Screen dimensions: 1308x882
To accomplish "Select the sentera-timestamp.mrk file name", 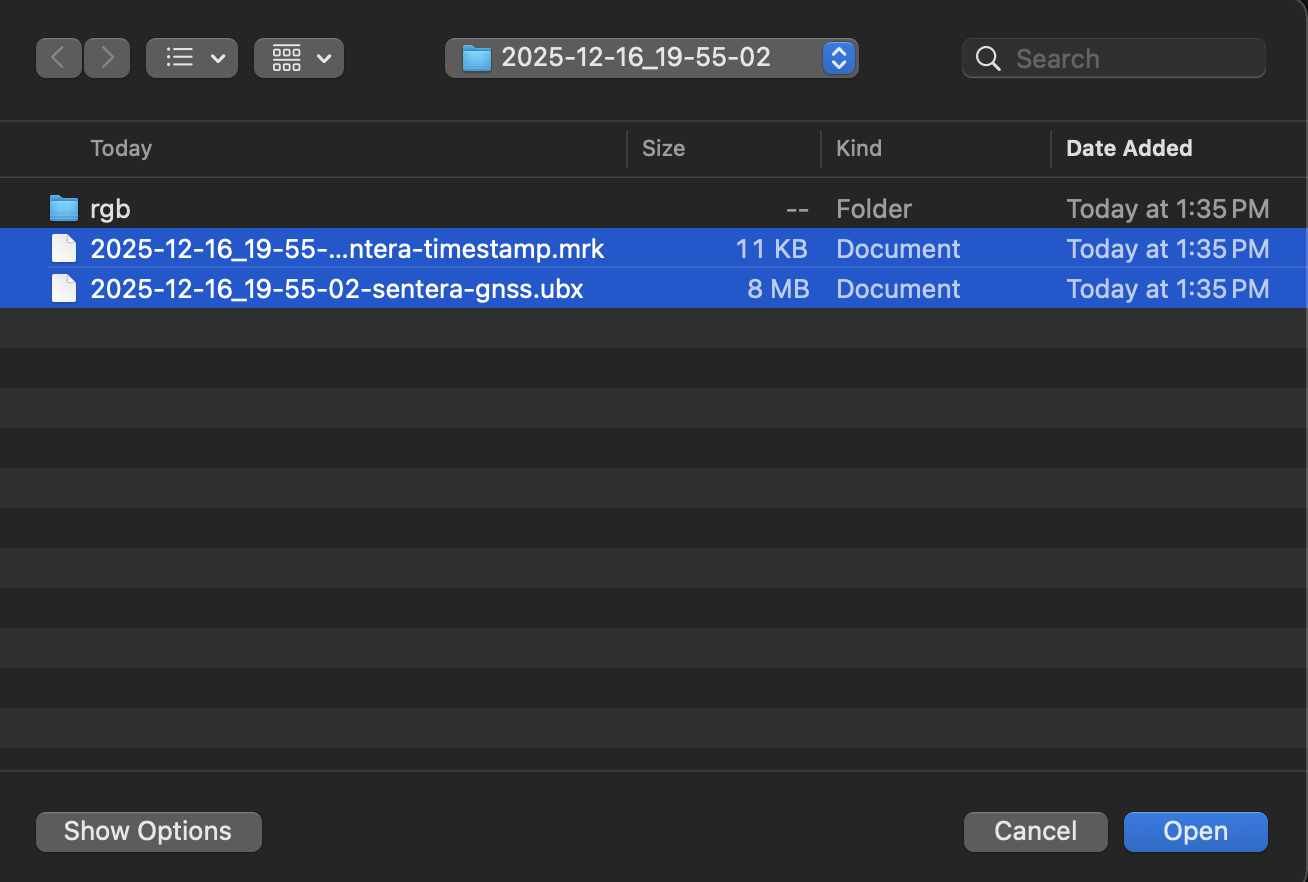I will pos(347,248).
